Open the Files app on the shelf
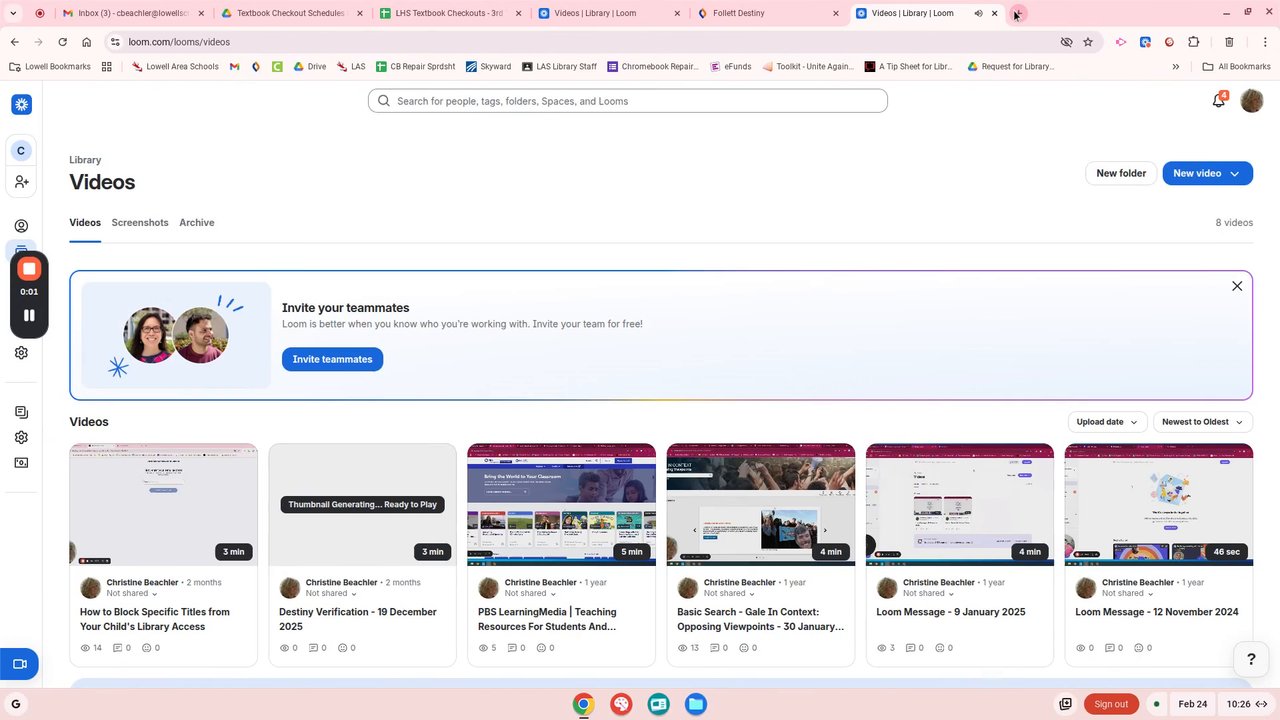This screenshot has width=1280, height=720. [695, 704]
